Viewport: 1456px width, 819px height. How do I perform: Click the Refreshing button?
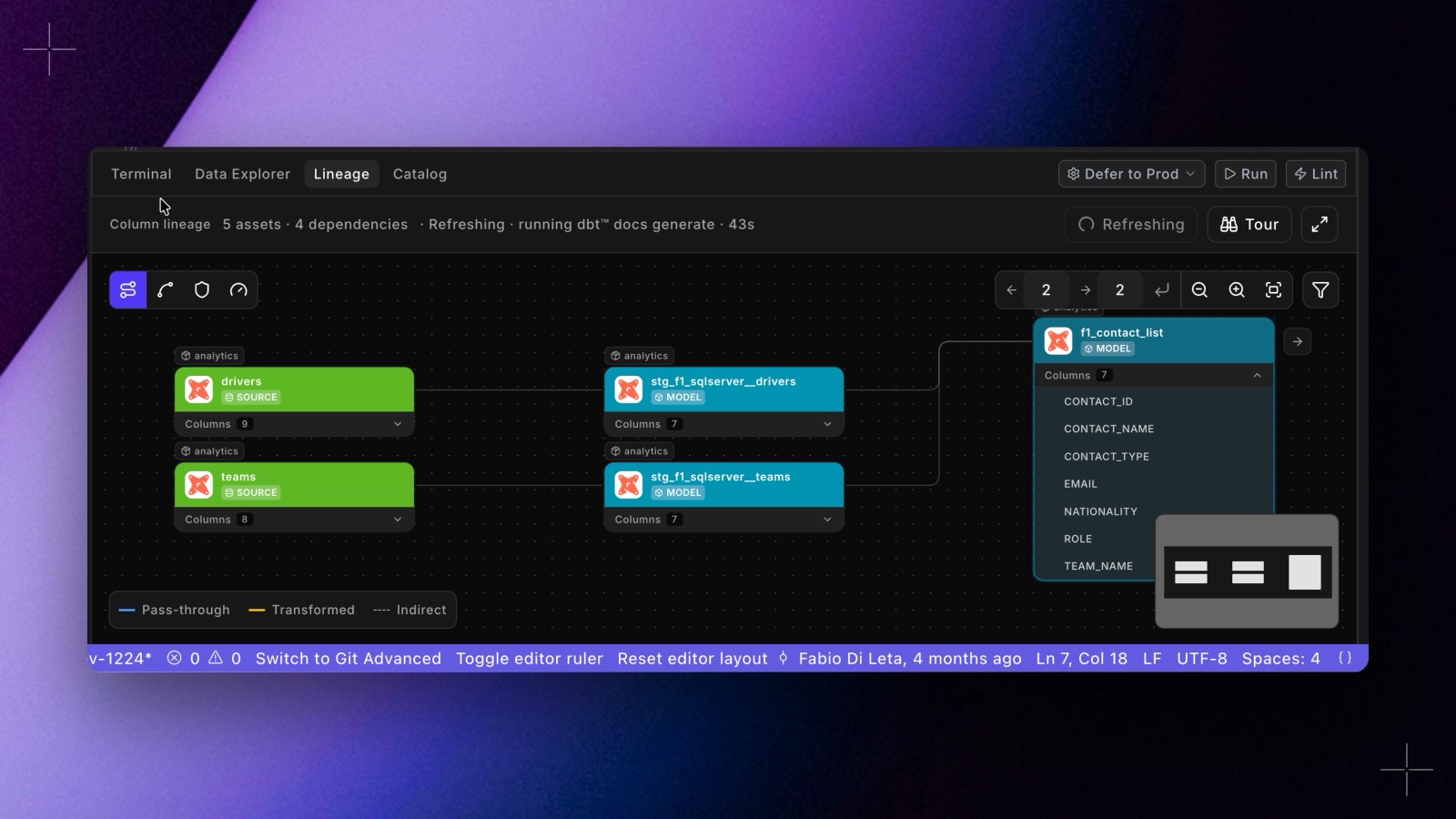click(x=1131, y=225)
